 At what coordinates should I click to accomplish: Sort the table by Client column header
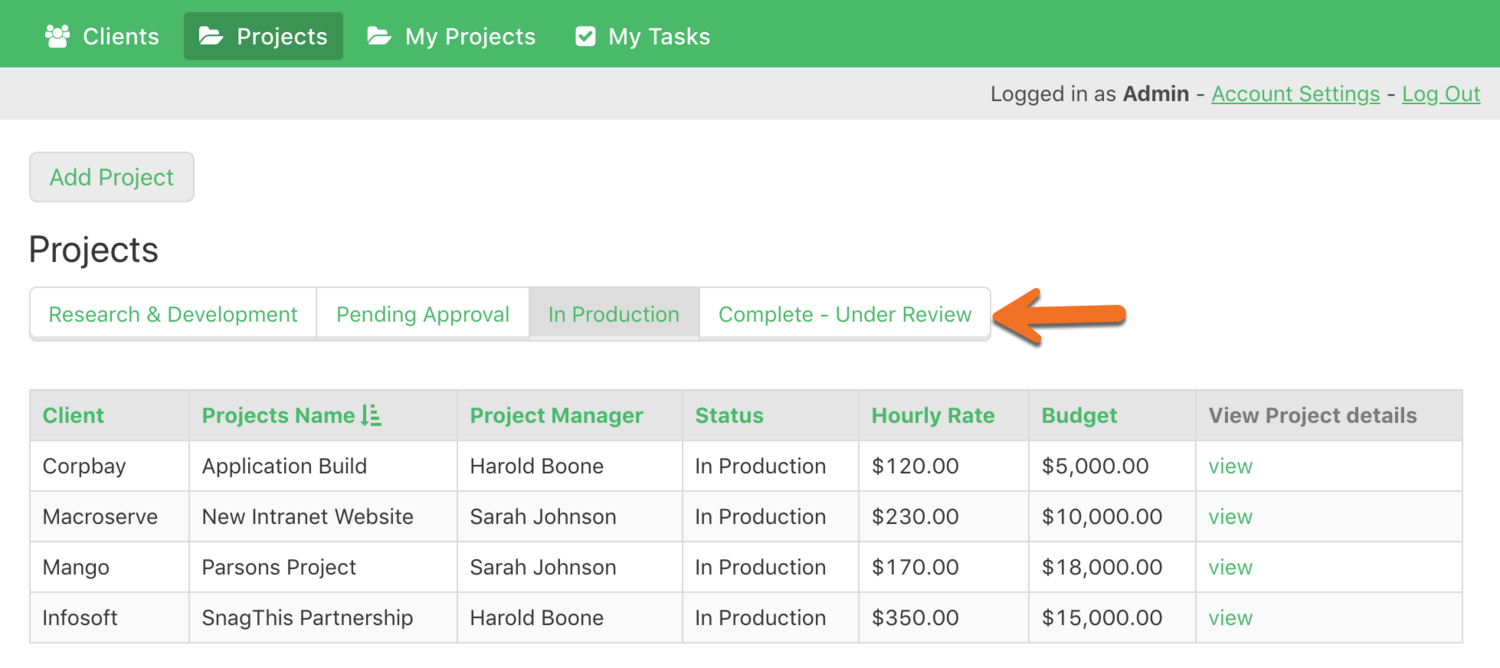[x=73, y=416]
